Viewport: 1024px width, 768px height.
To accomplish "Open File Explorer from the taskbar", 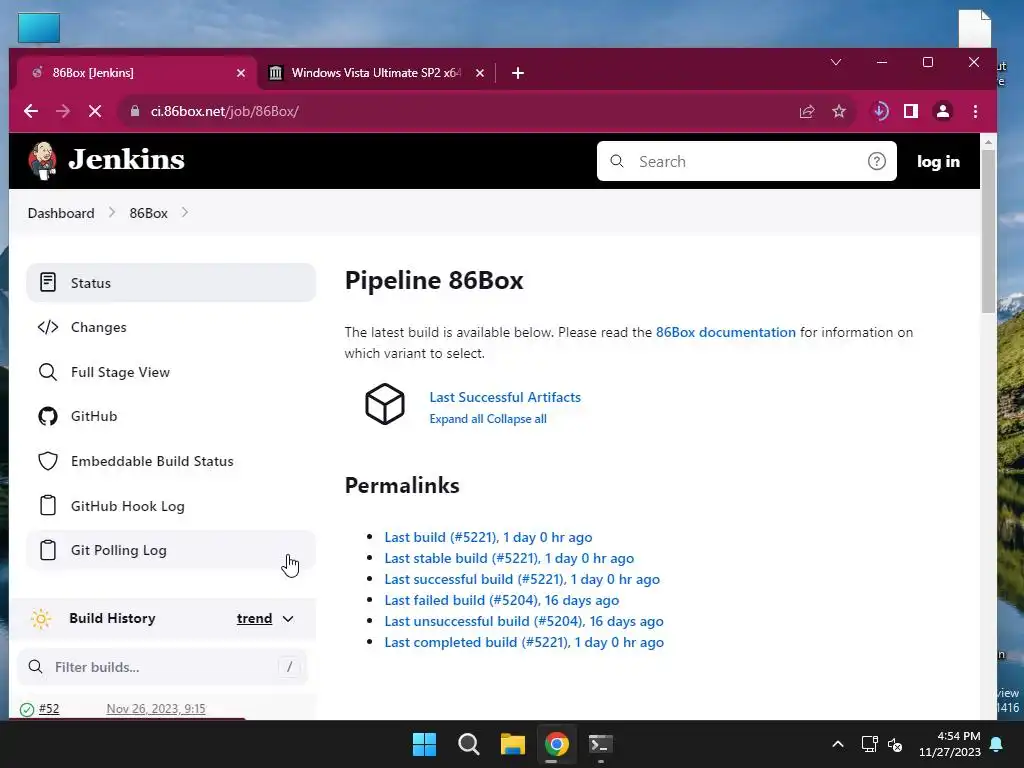I will click(513, 744).
